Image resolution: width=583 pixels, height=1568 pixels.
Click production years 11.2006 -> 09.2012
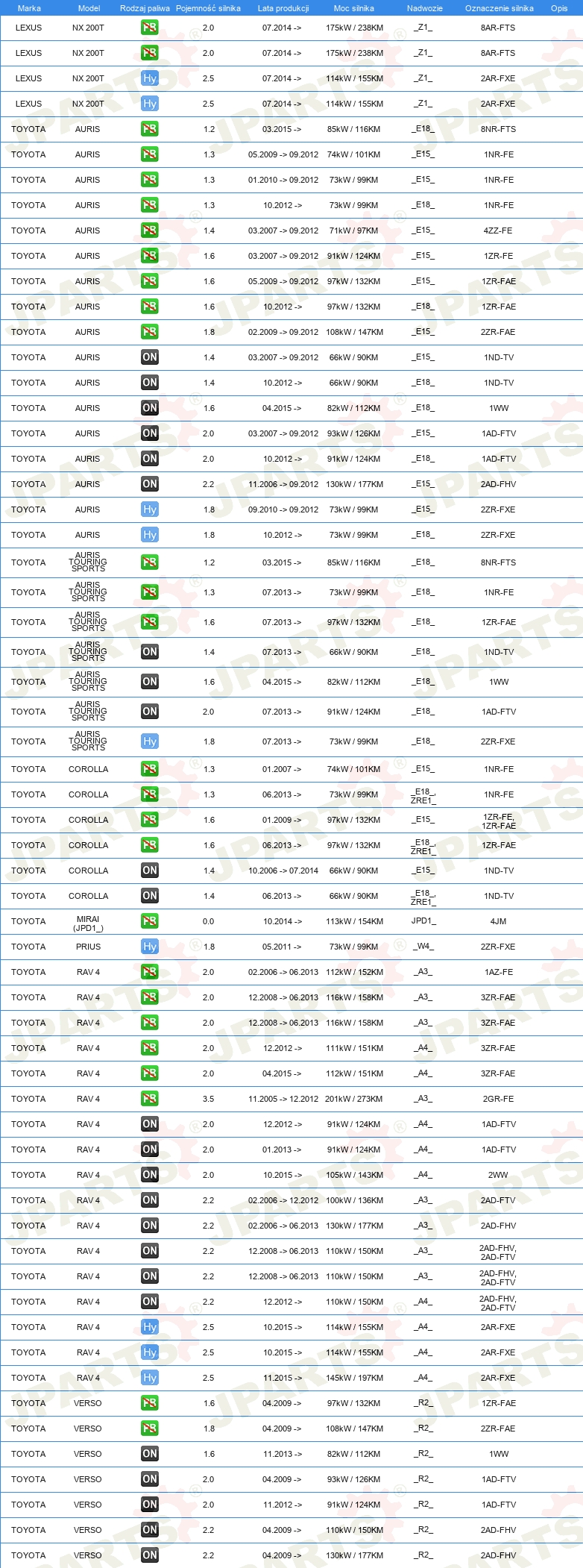(x=283, y=484)
